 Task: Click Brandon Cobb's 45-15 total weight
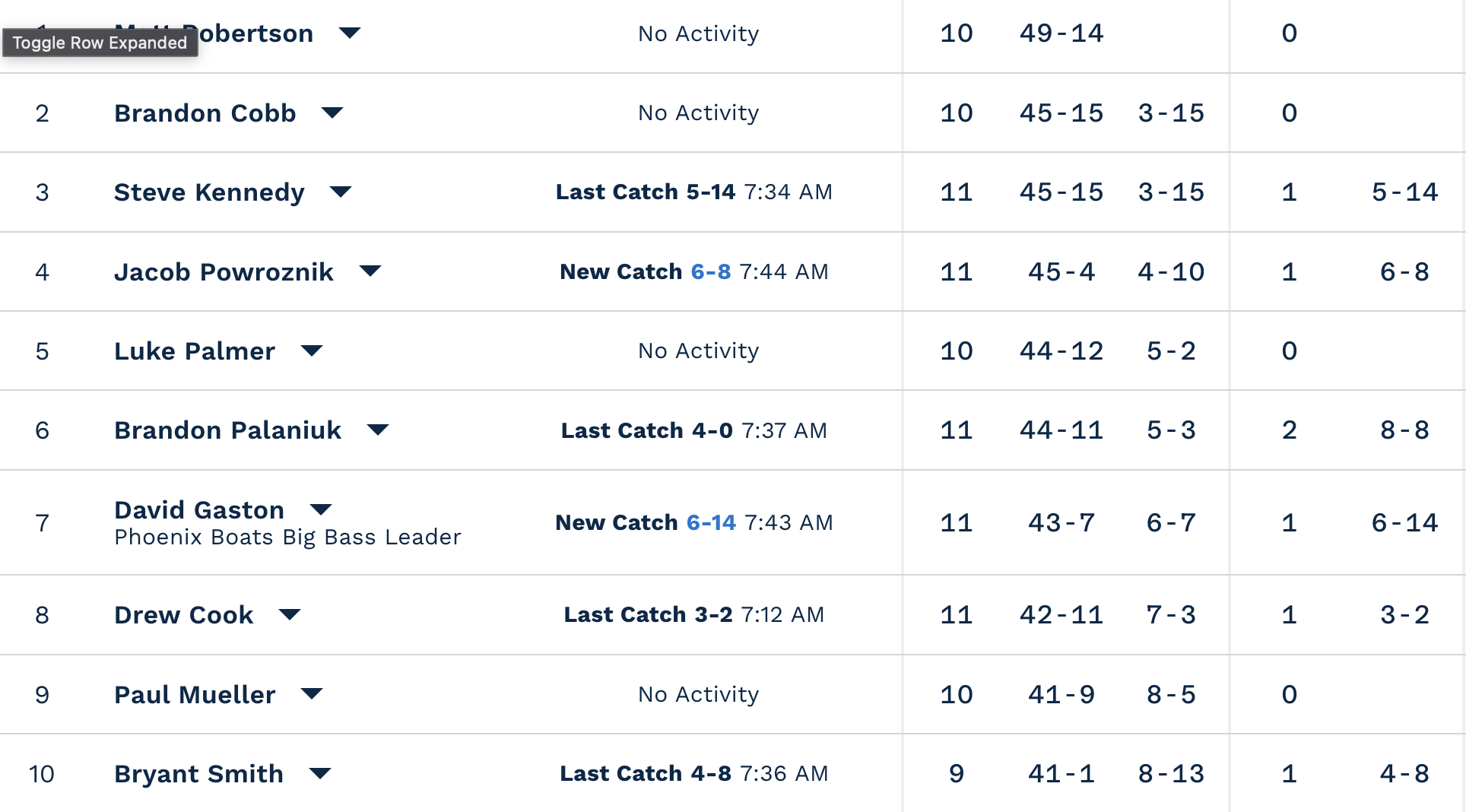(1061, 113)
